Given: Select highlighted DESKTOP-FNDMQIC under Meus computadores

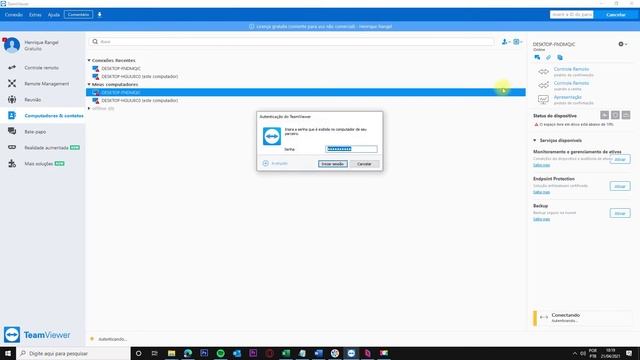Looking at the screenshot, I should (306, 92).
